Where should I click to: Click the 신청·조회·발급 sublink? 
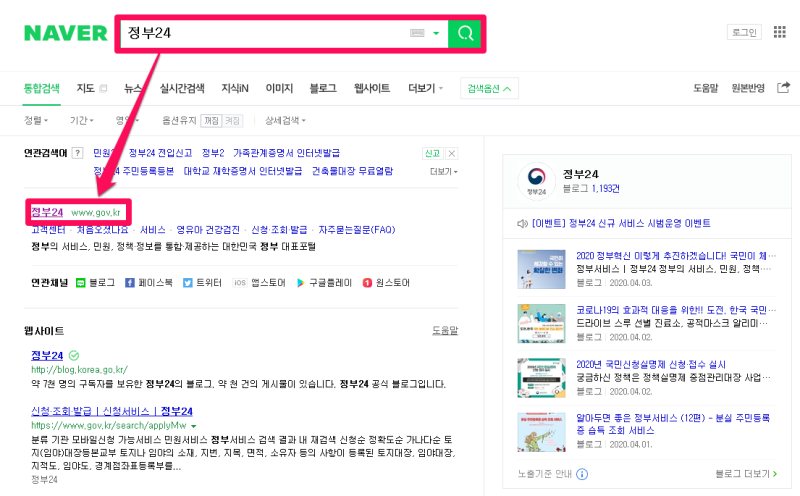(x=279, y=230)
